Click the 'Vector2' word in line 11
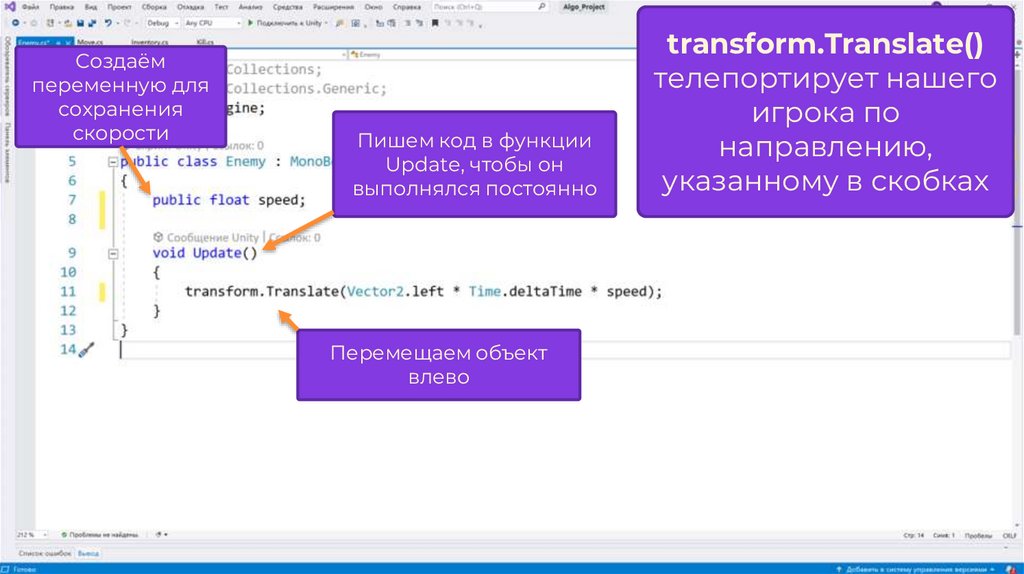This screenshot has width=1024, height=574. (376, 291)
